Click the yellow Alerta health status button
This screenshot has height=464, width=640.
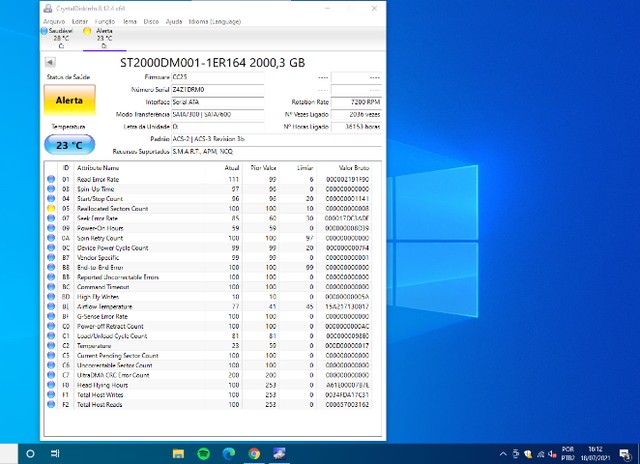tap(69, 100)
